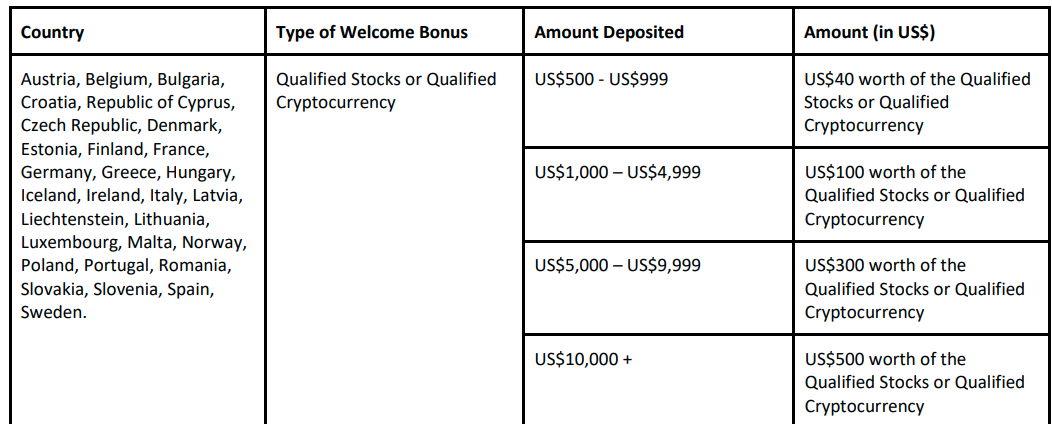Click the Type of Welcome Bonus header
The width and height of the screenshot is (1052, 424).
[371, 32]
